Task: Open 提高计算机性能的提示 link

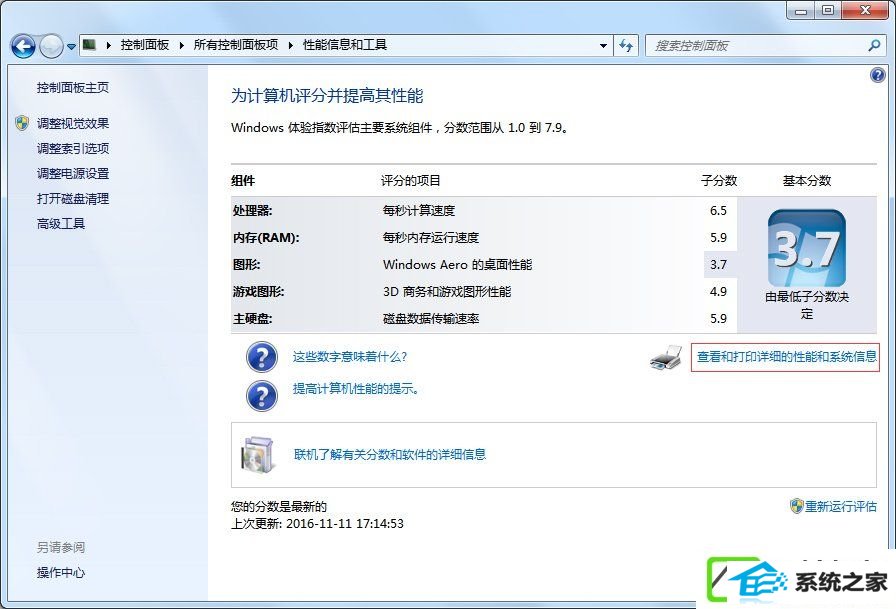Action: tap(355, 389)
